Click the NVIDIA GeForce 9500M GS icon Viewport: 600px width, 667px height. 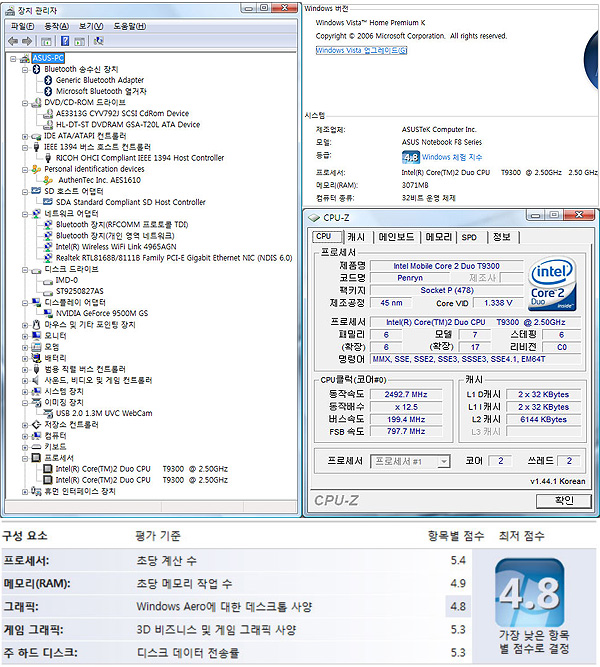click(48, 314)
